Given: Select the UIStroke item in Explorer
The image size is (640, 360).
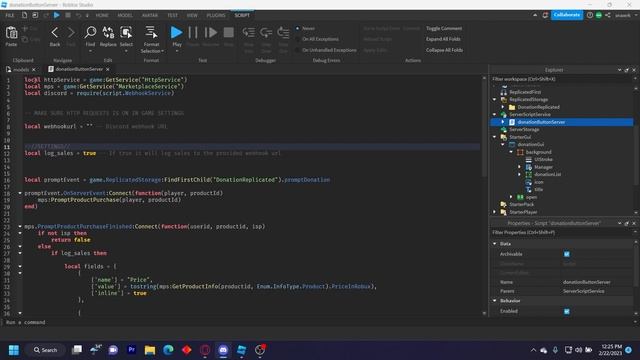Looking at the screenshot, I should click(x=543, y=159).
